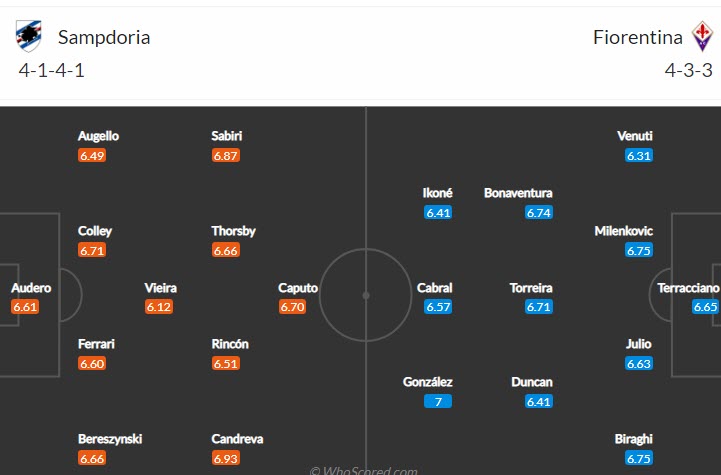Select Venuti's 6.31 rating badge
This screenshot has height=475, width=721.
(639, 156)
